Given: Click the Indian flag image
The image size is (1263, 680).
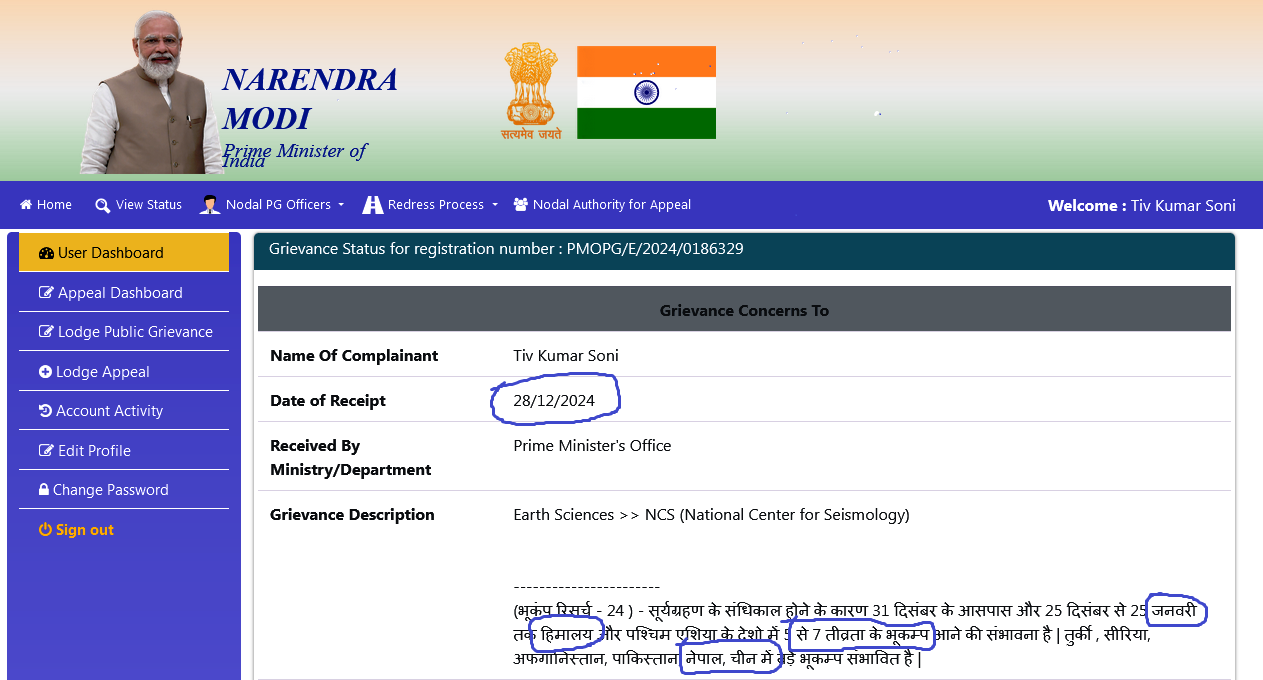Looking at the screenshot, I should [x=646, y=93].
